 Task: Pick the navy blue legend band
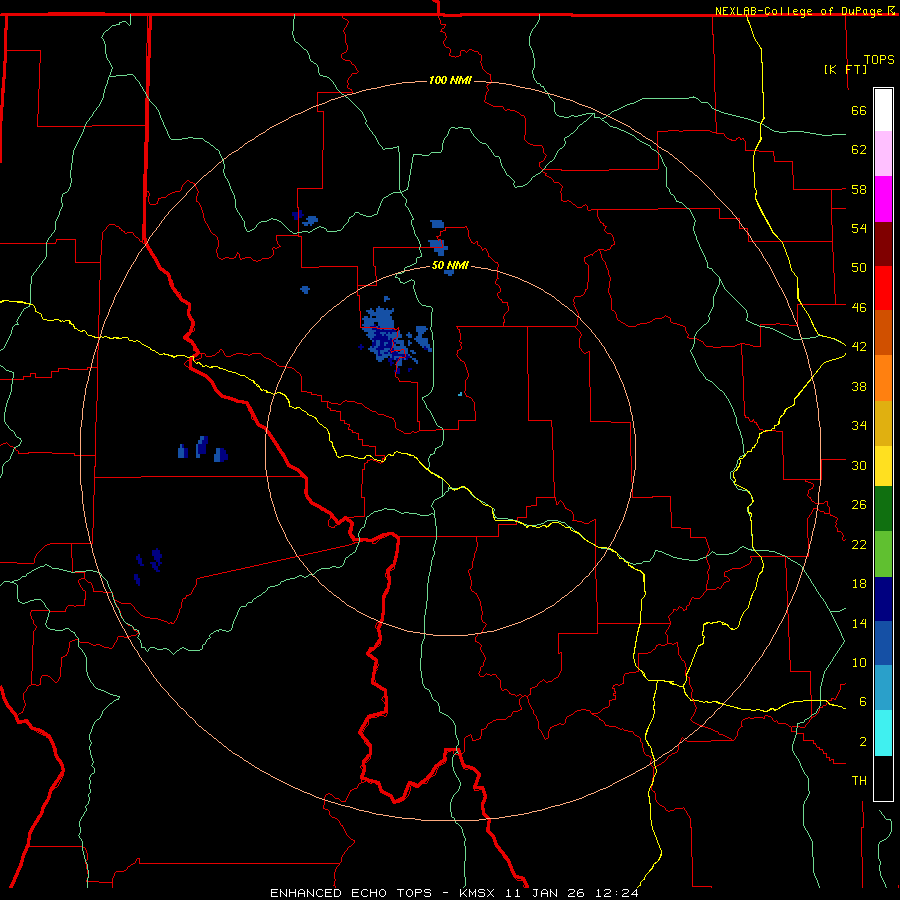click(883, 599)
